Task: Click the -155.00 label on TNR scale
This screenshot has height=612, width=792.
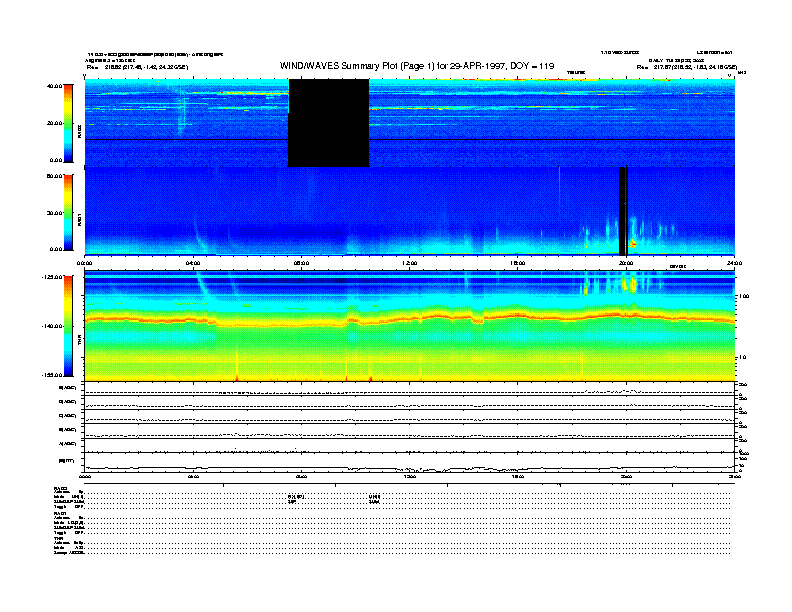Action: pyautogui.click(x=52, y=375)
